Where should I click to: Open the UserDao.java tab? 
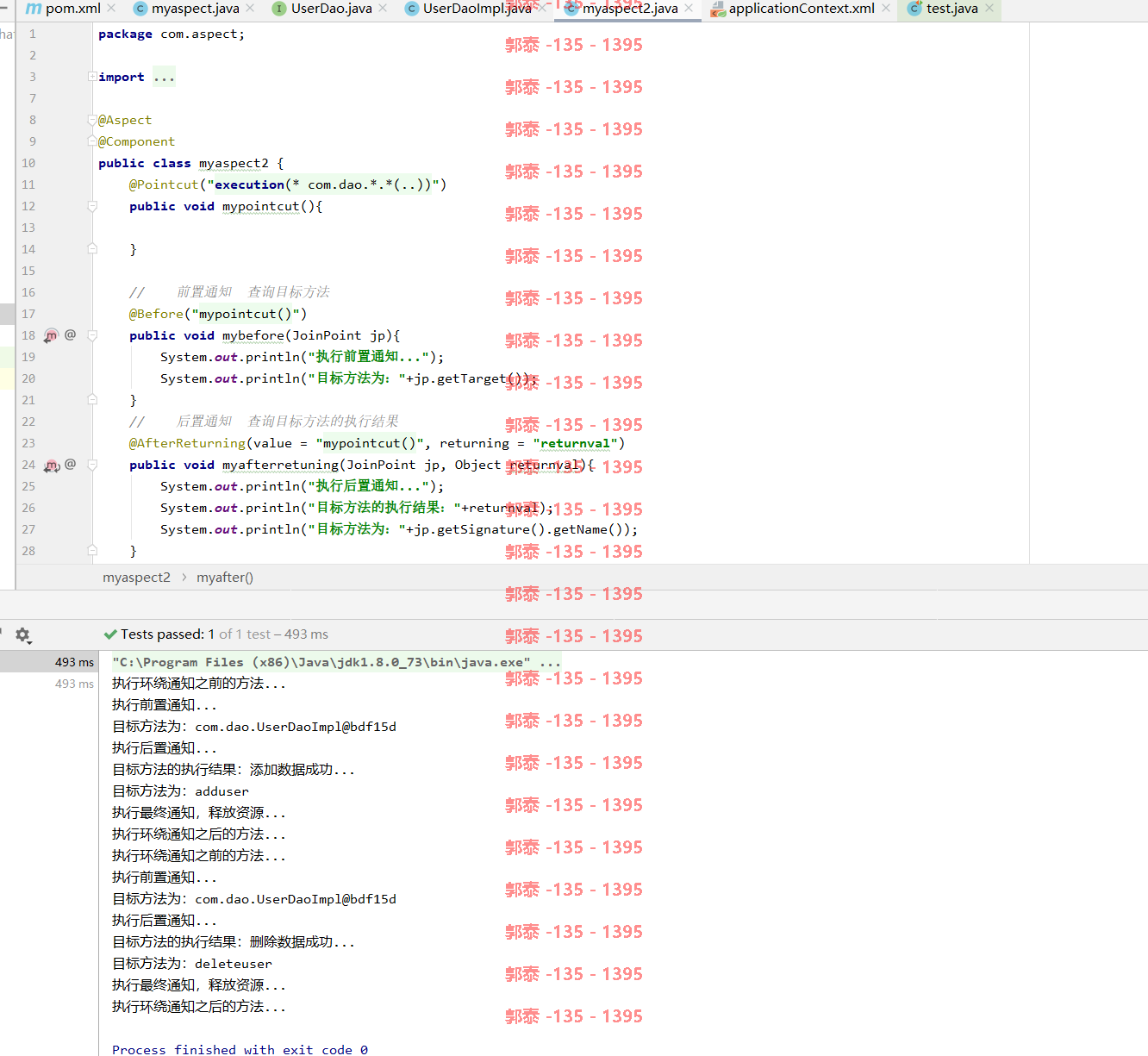pyautogui.click(x=331, y=9)
